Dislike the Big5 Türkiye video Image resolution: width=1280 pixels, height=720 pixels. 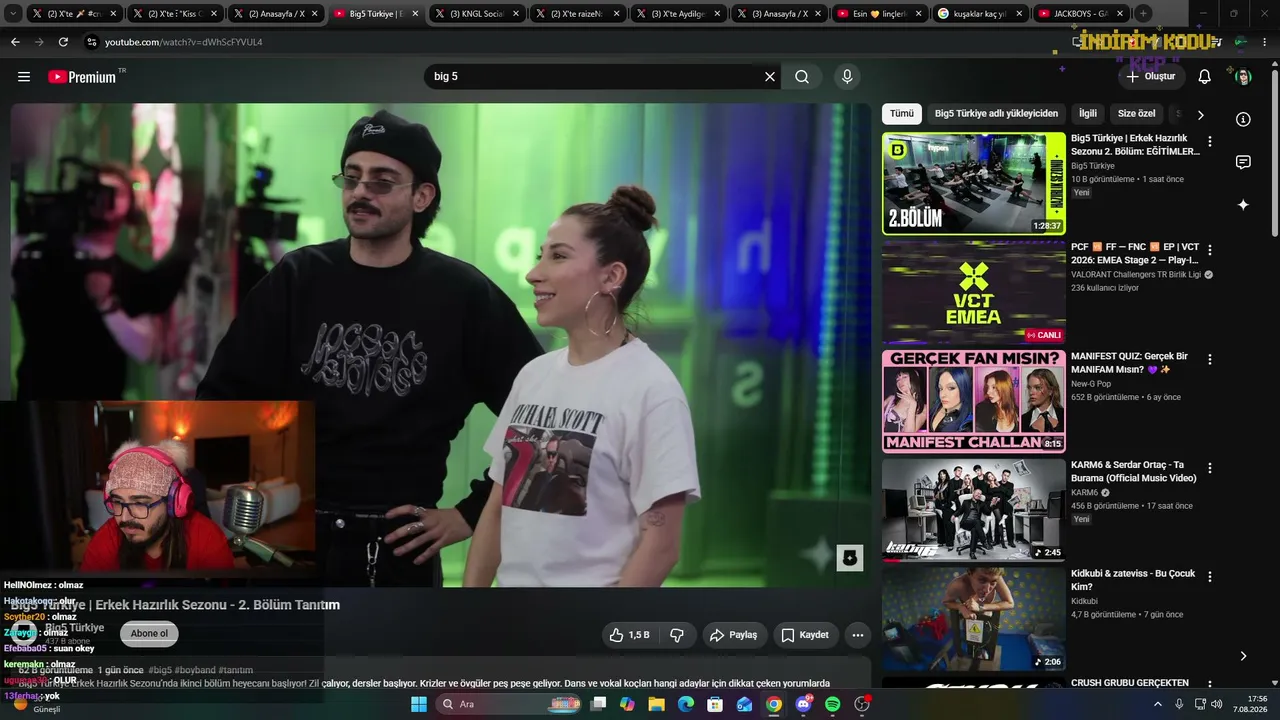(677, 635)
